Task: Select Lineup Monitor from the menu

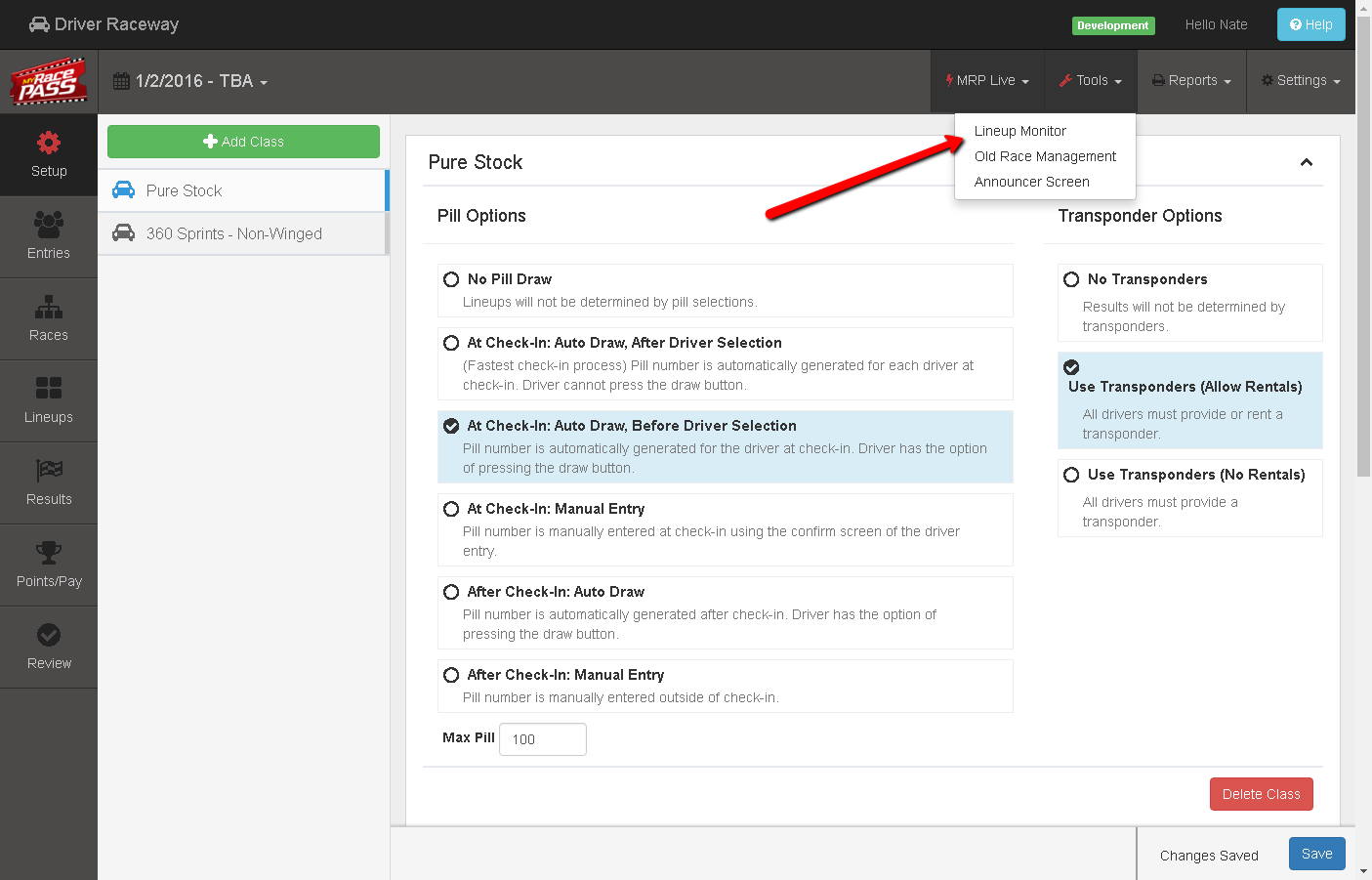Action: (x=1019, y=131)
